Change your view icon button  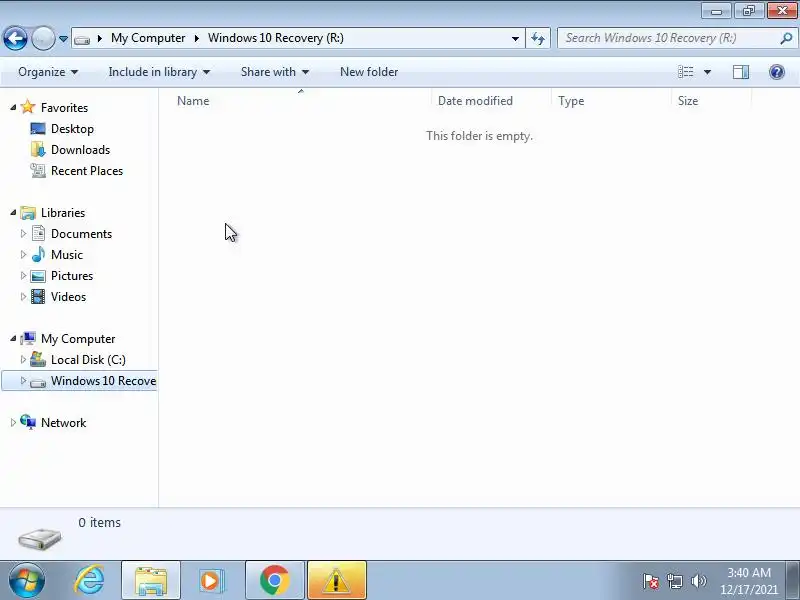[x=685, y=72]
